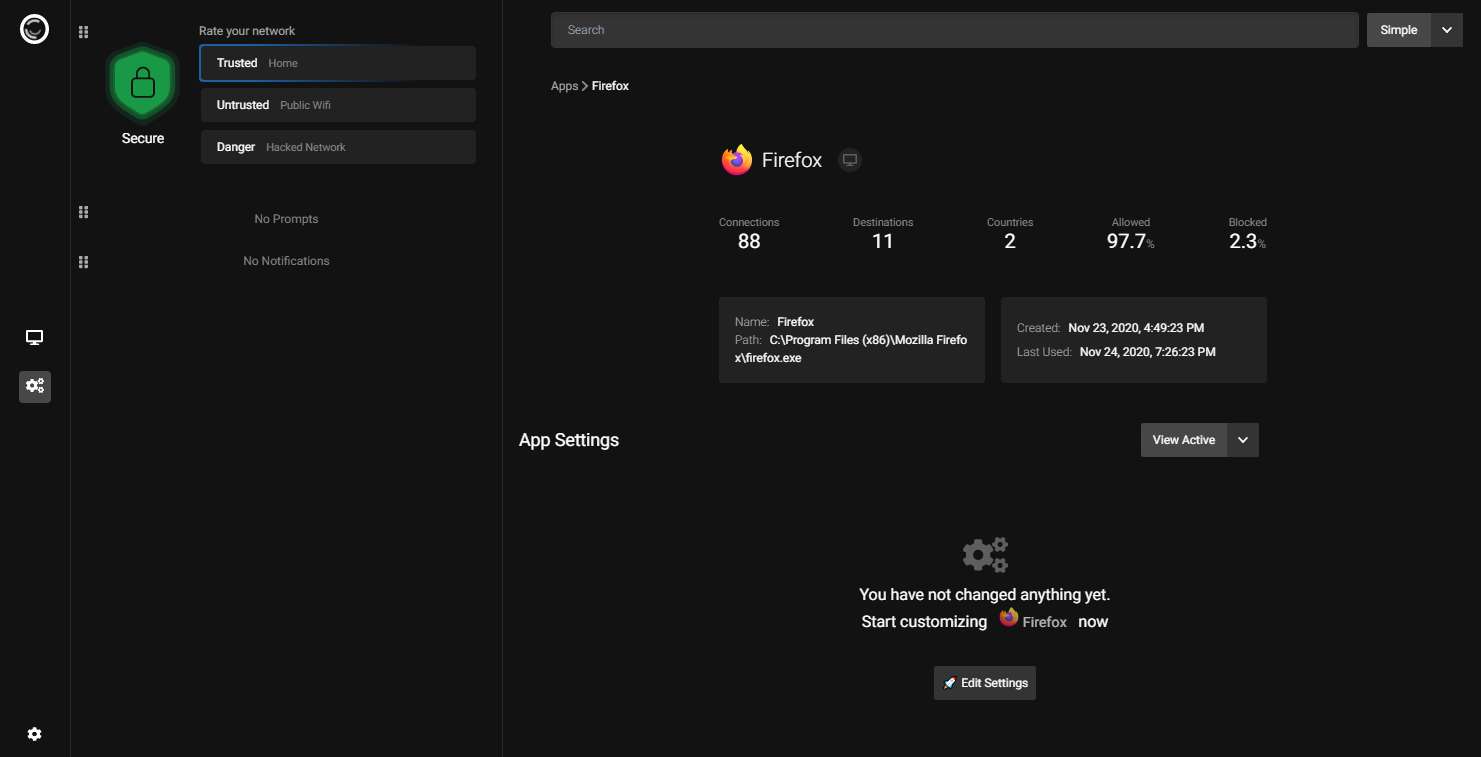Click the App Settings heading
The height and width of the screenshot is (757, 1481).
(x=569, y=440)
